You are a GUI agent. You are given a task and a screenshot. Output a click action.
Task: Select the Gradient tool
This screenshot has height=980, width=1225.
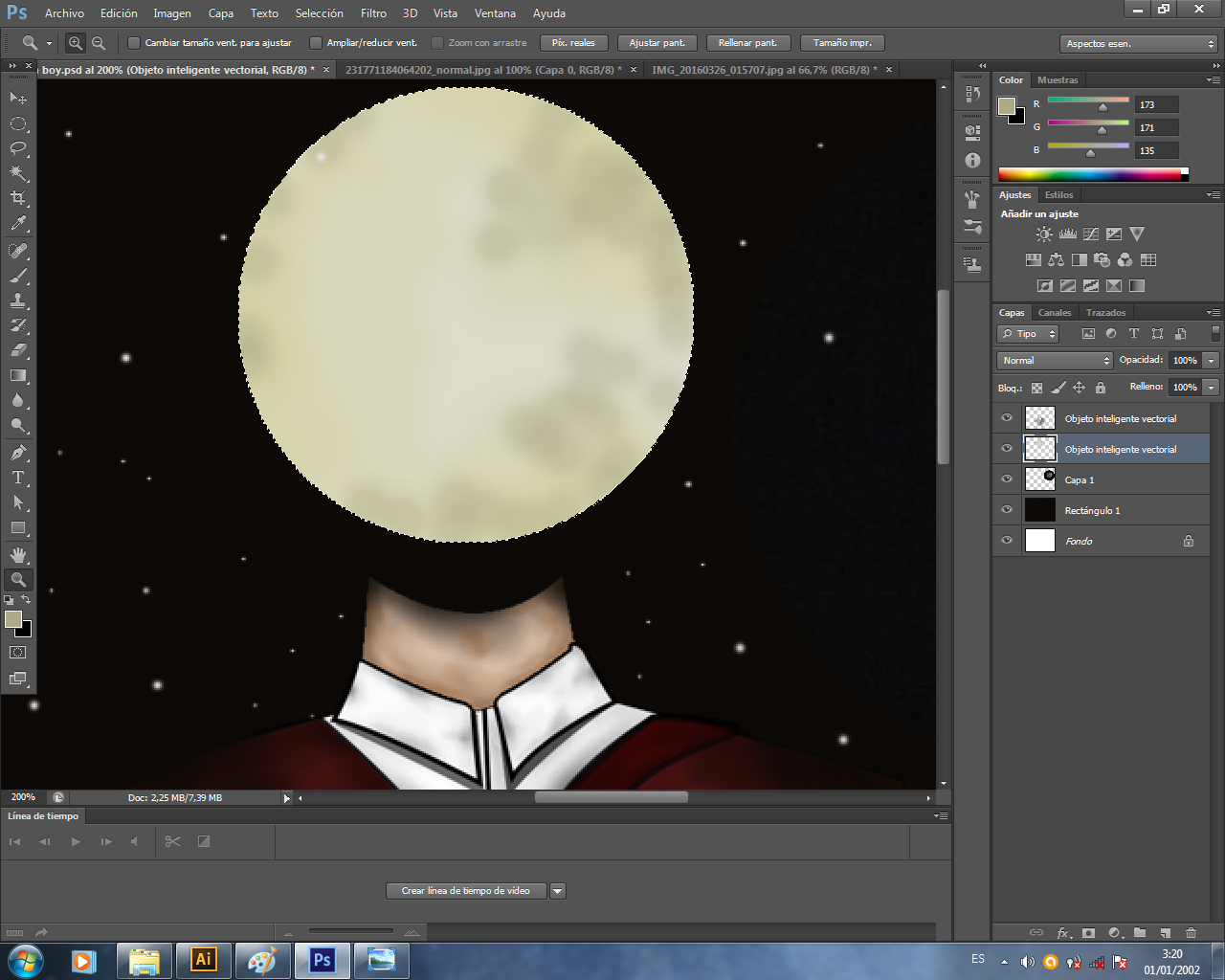point(18,375)
